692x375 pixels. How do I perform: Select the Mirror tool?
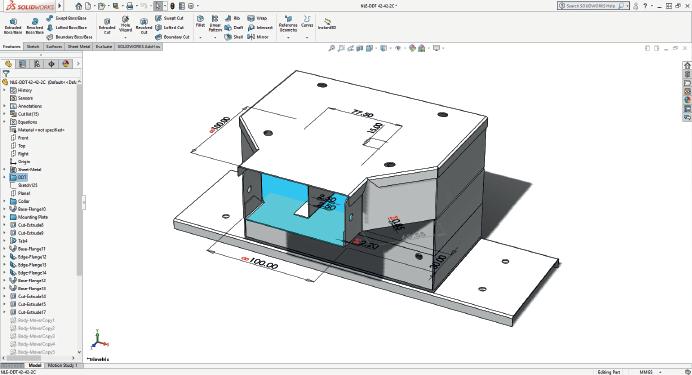coord(258,37)
